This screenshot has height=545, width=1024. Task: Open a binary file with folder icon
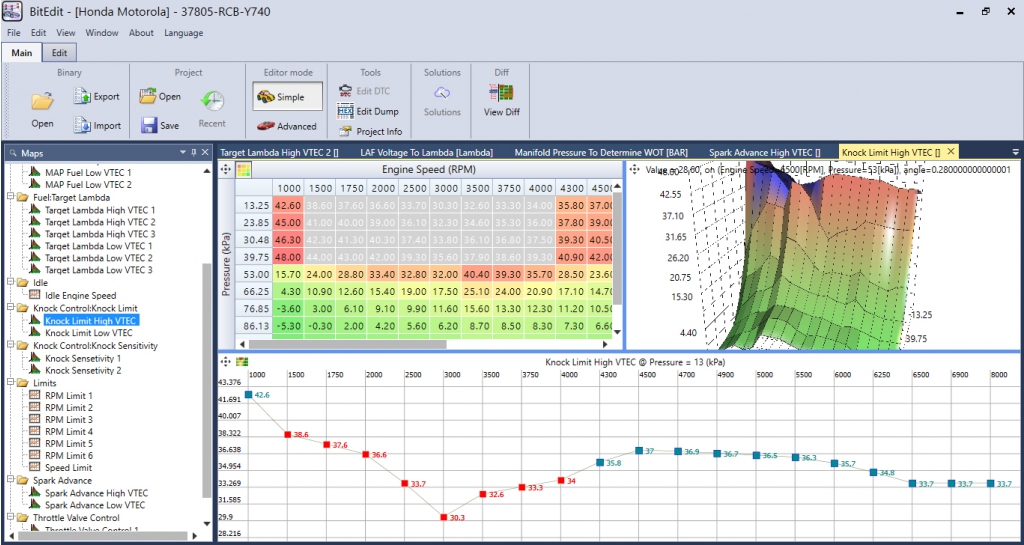(42, 110)
